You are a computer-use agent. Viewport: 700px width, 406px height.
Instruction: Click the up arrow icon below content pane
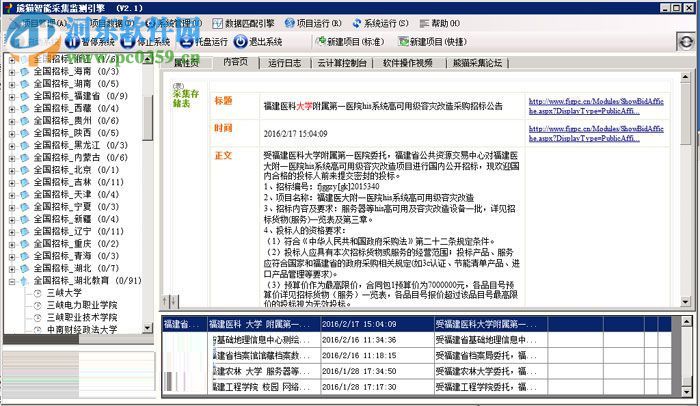pyautogui.click(x=165, y=301)
